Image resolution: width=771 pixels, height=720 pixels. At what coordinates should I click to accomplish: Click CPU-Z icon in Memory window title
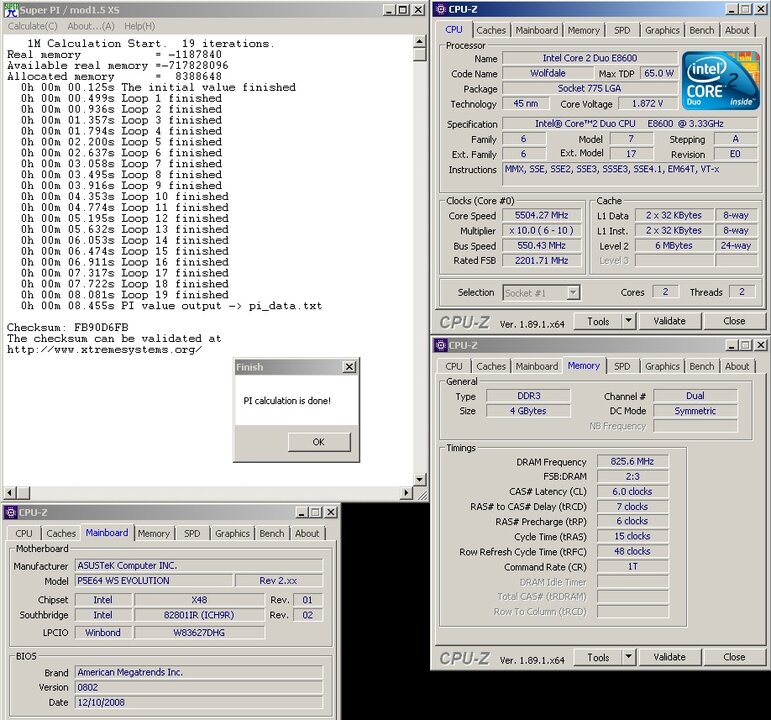pos(441,345)
